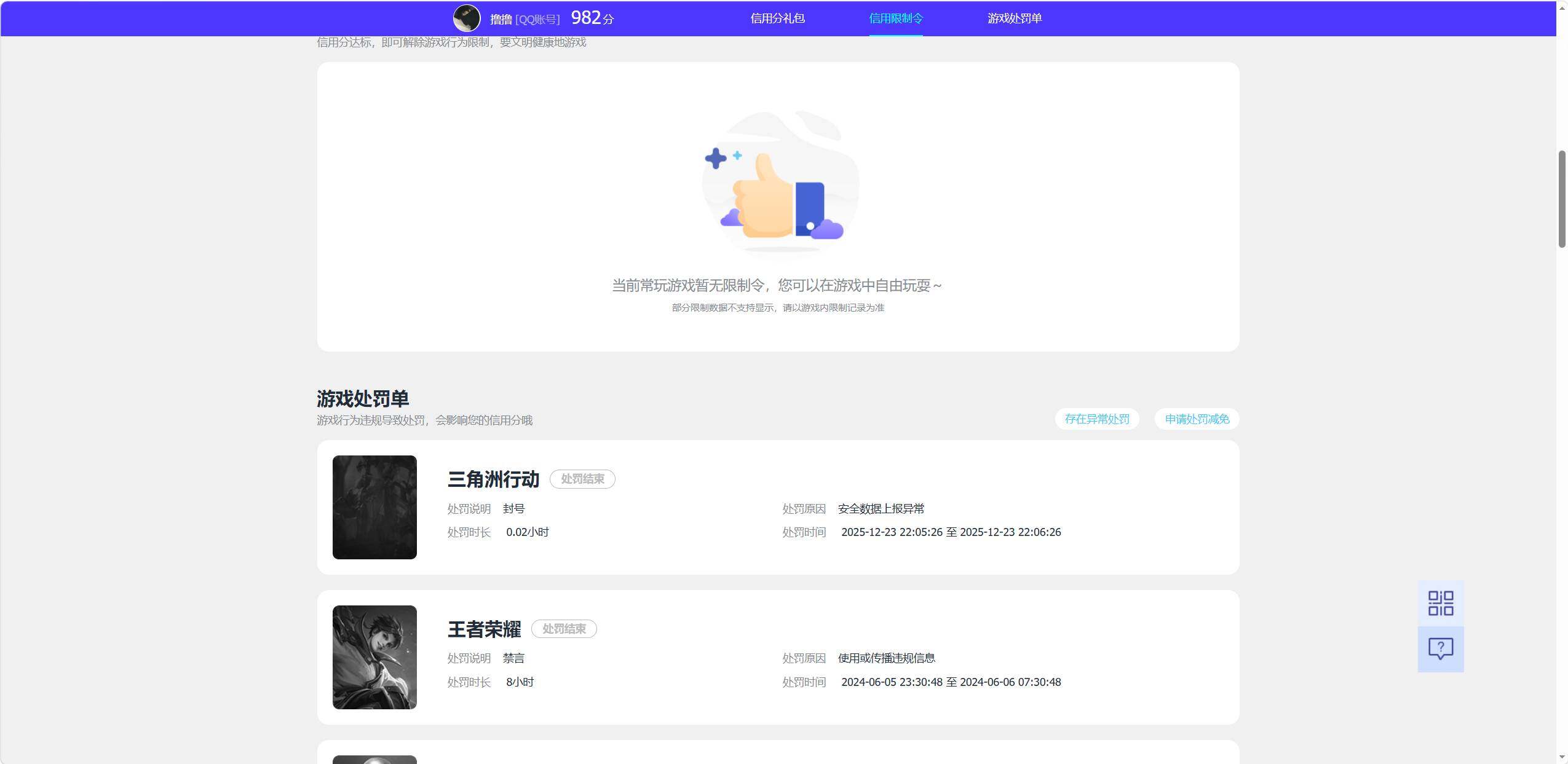Click the 8小时 penalty duration

pos(520,682)
